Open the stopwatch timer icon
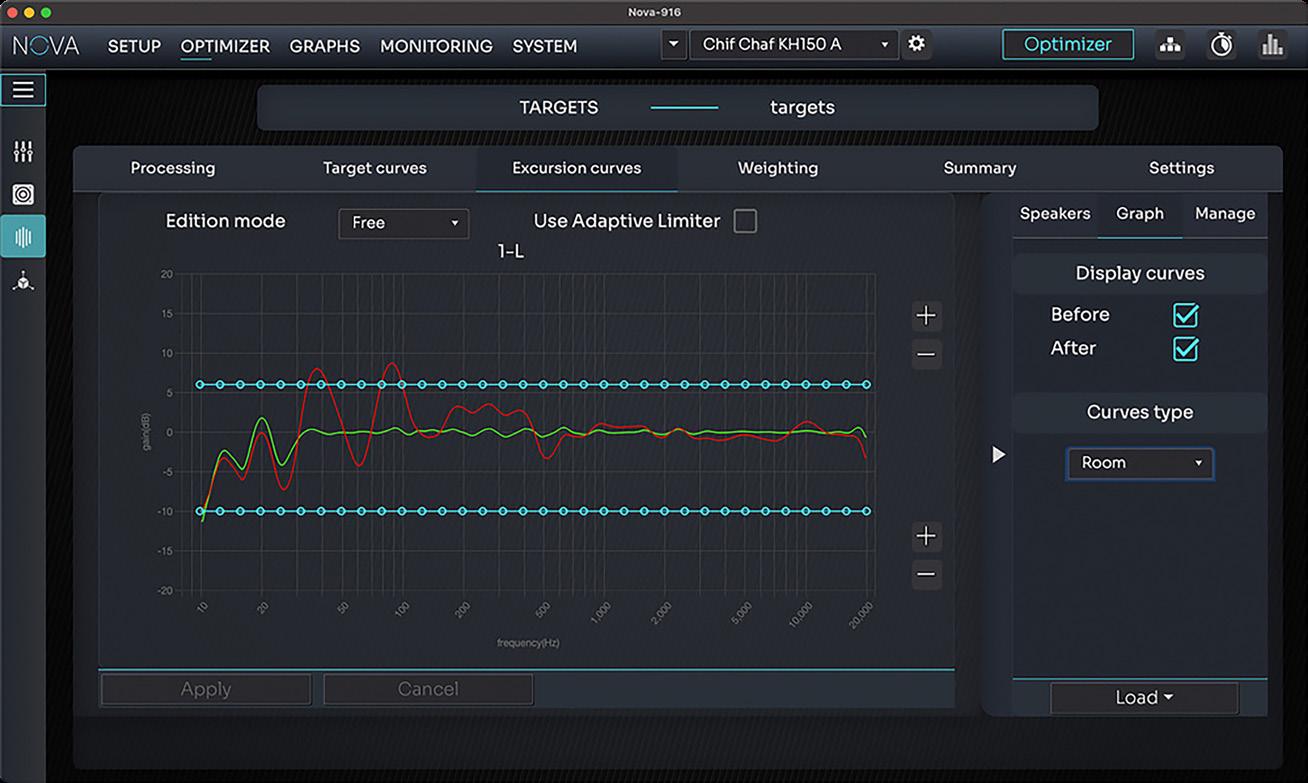Screen dimensions: 1308x783 [1221, 45]
